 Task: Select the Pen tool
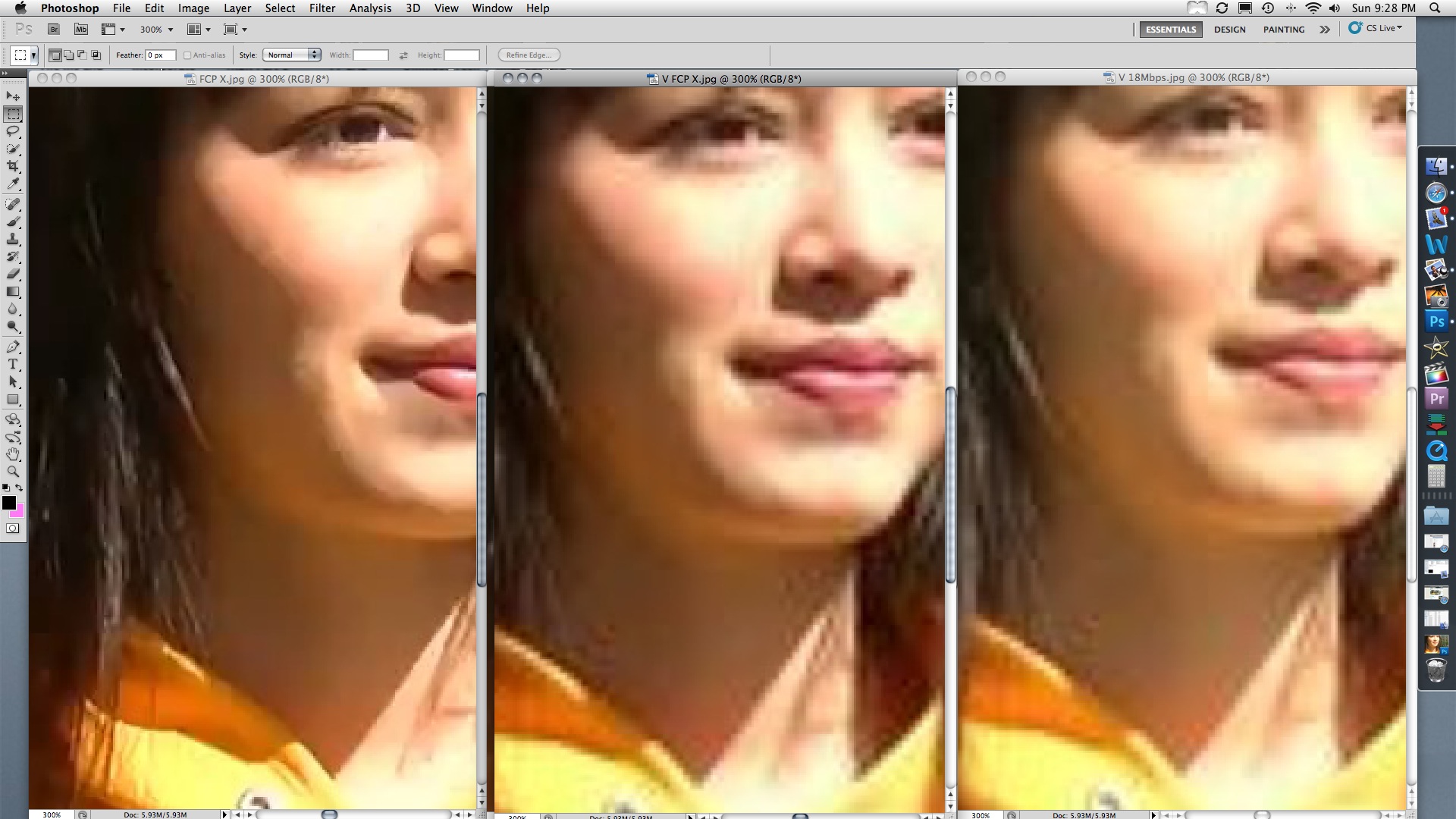coord(13,347)
